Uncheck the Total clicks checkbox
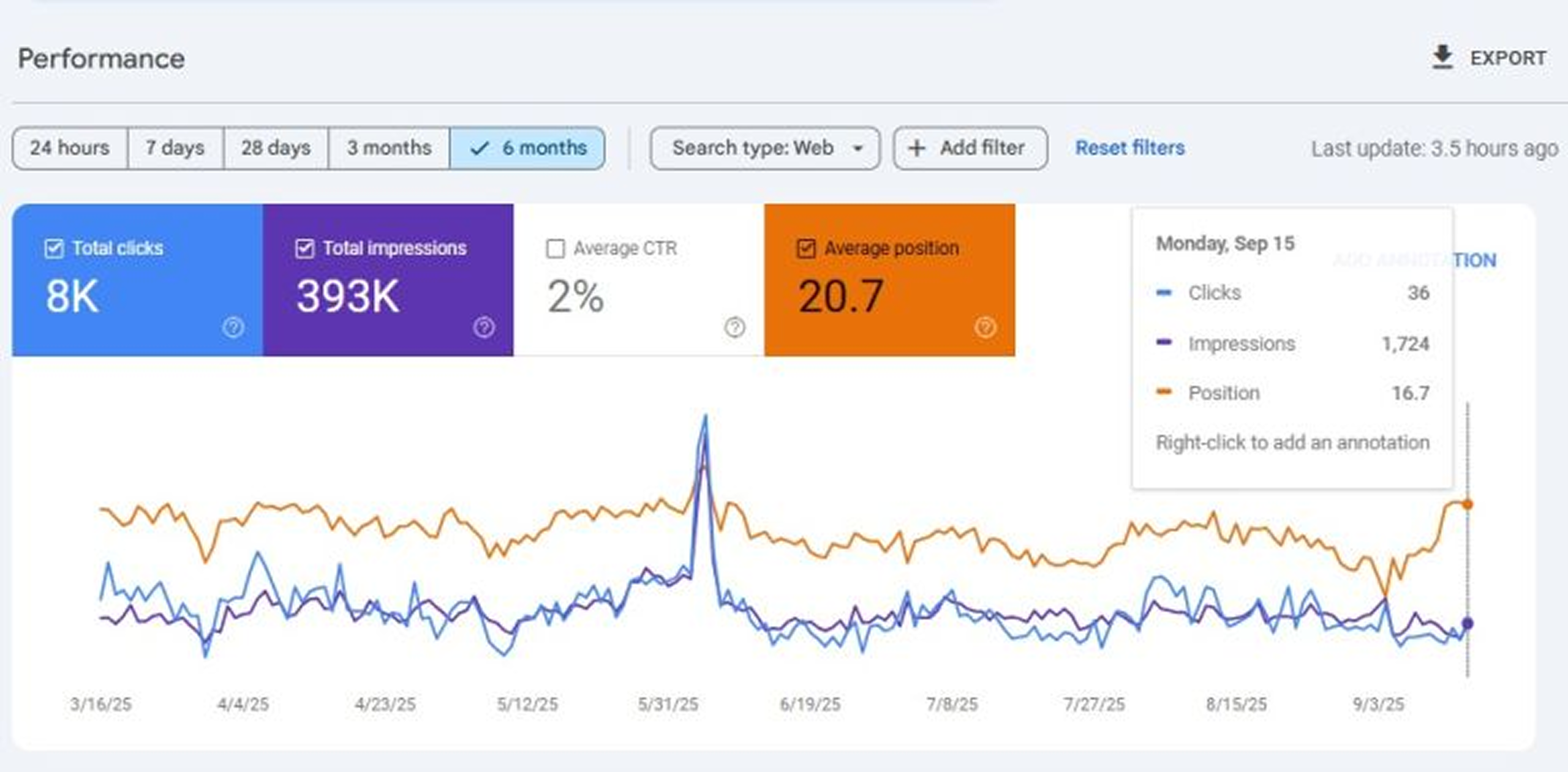The width and height of the screenshot is (1568, 772). pos(54,249)
